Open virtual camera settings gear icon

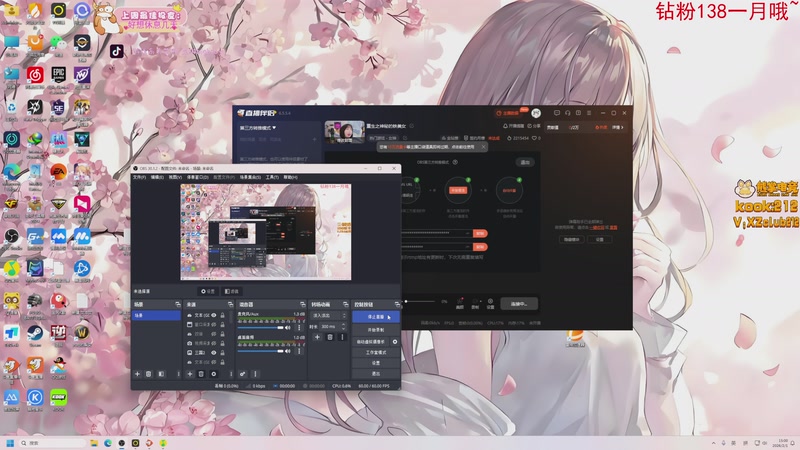coord(395,342)
